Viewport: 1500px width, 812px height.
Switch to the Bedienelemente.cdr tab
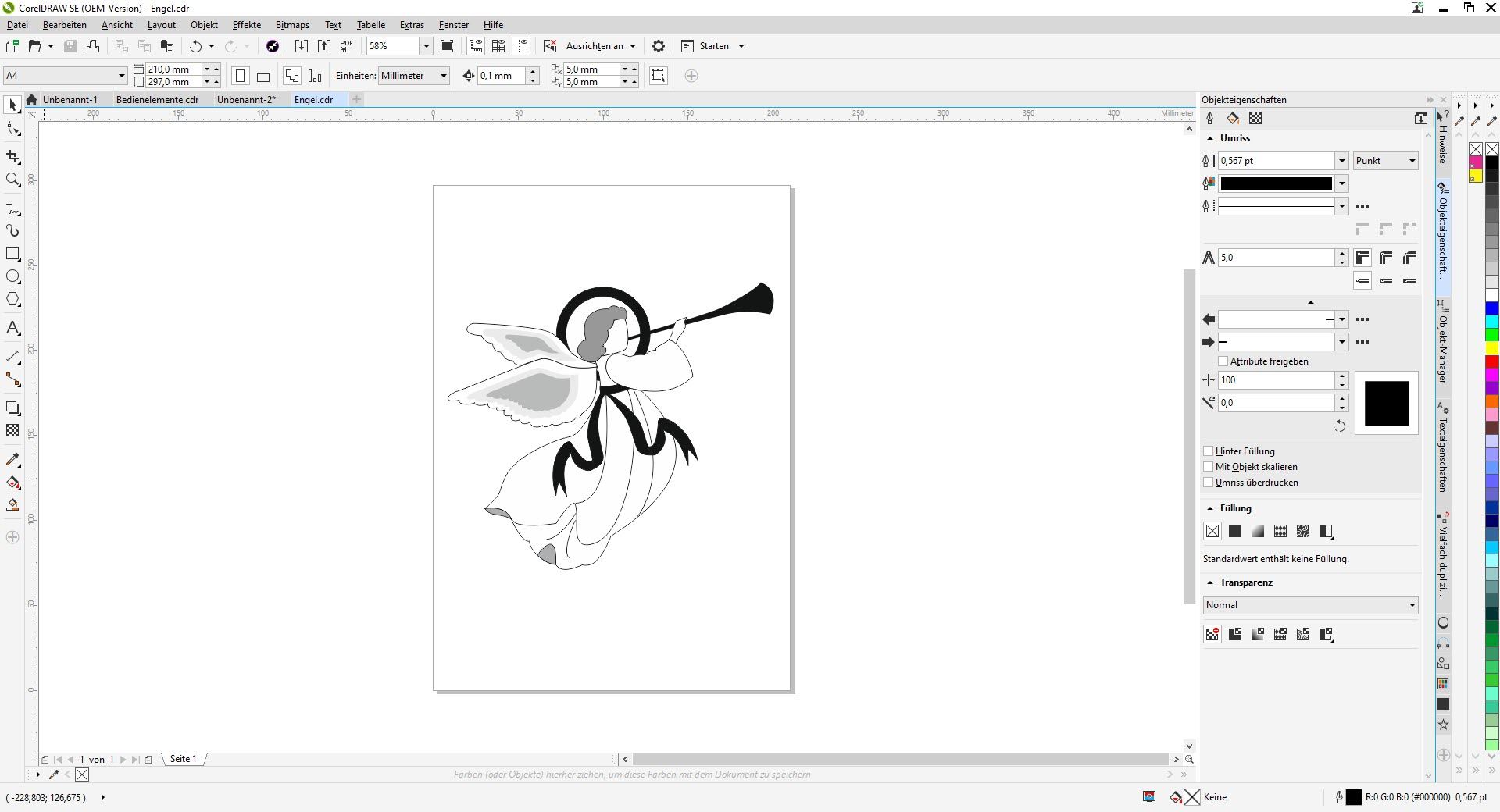point(157,100)
